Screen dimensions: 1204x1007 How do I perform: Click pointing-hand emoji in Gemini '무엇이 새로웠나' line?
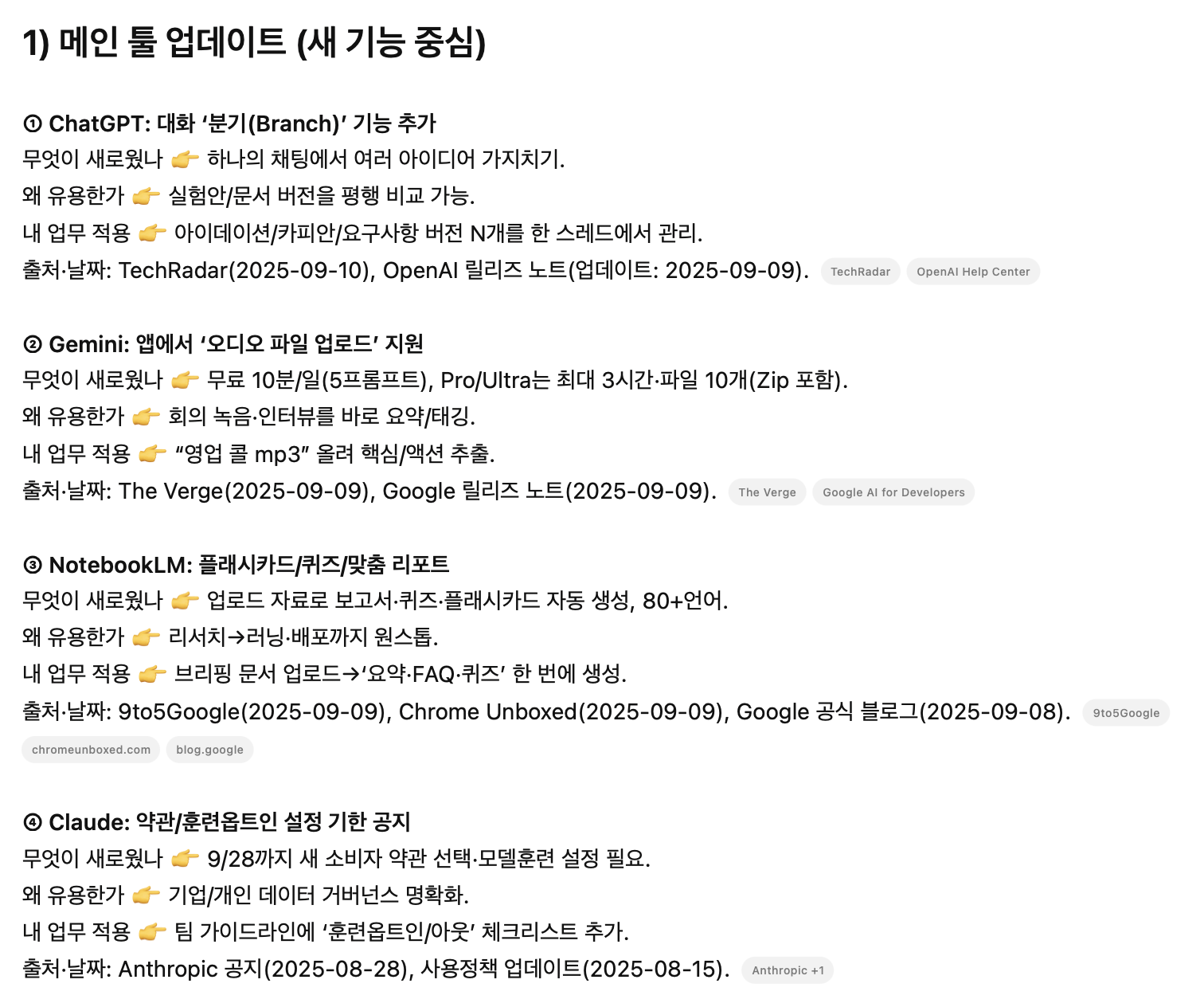[185, 381]
